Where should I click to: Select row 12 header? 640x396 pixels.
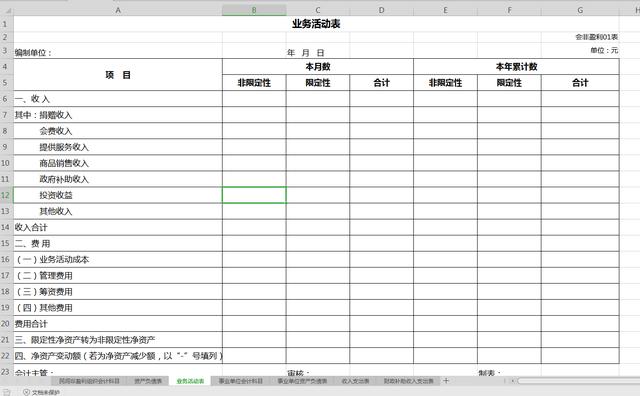tap(6, 195)
